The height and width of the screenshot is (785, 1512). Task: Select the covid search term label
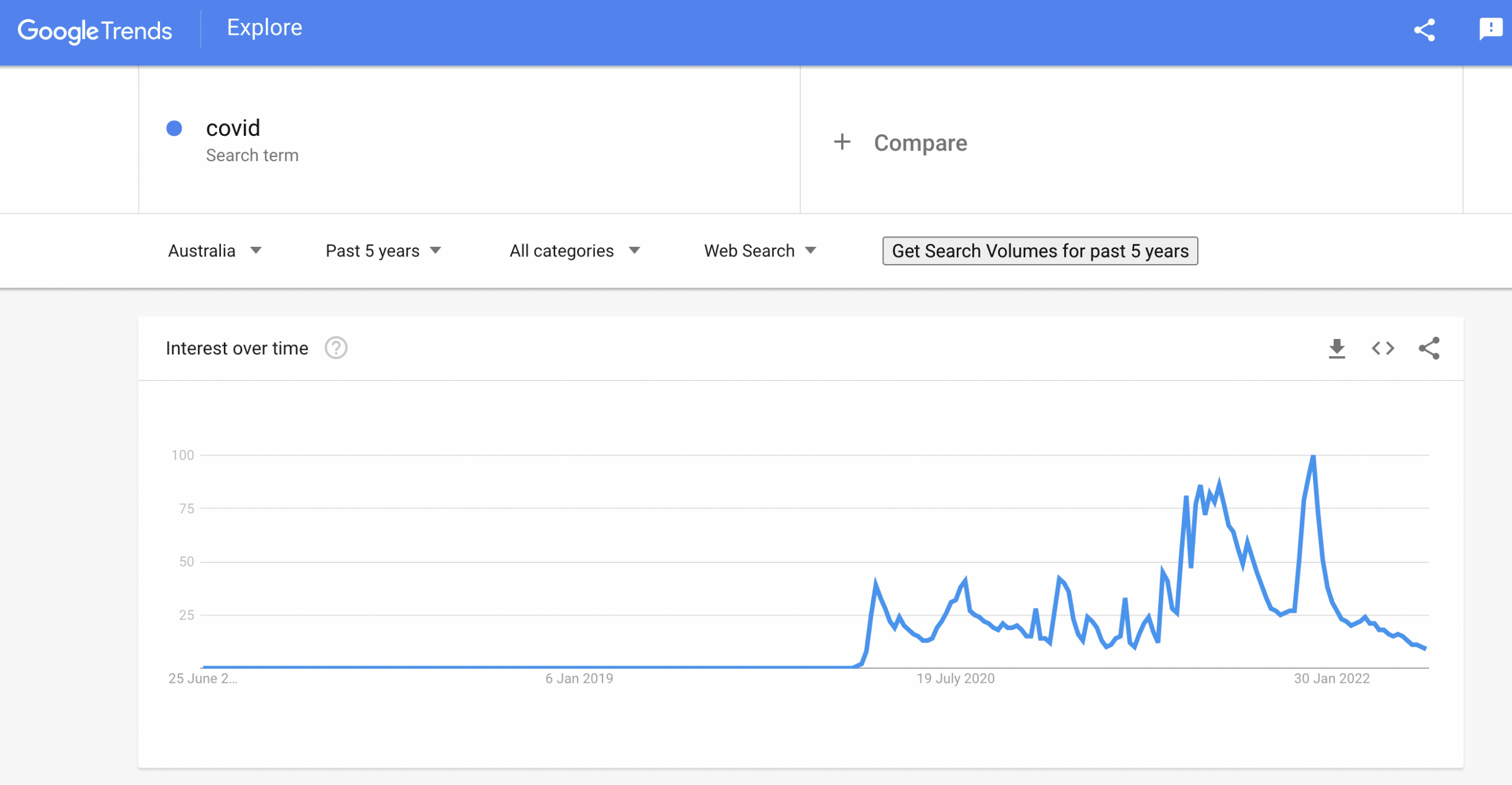pyautogui.click(x=234, y=128)
